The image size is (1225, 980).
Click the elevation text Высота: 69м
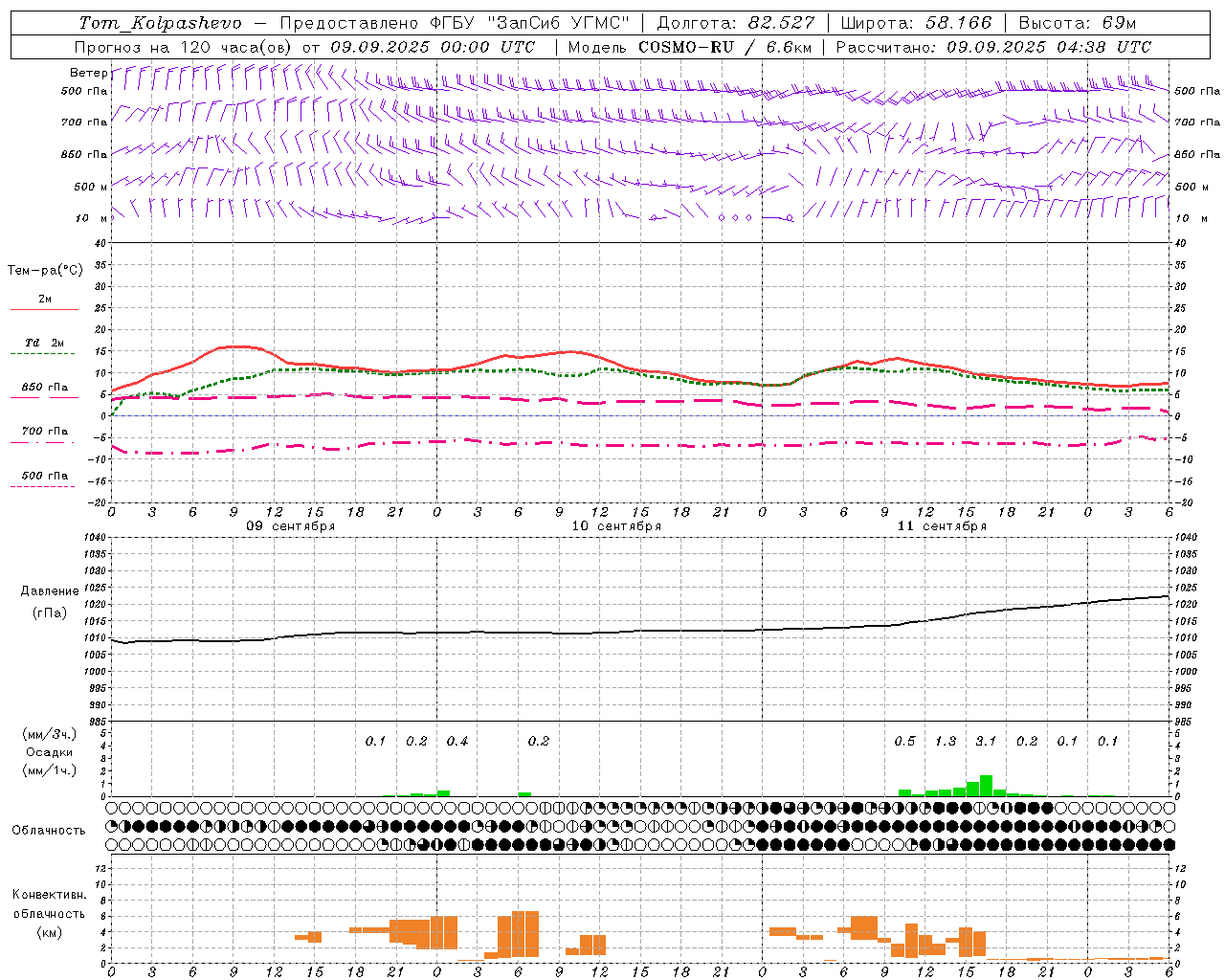pyautogui.click(x=1077, y=23)
